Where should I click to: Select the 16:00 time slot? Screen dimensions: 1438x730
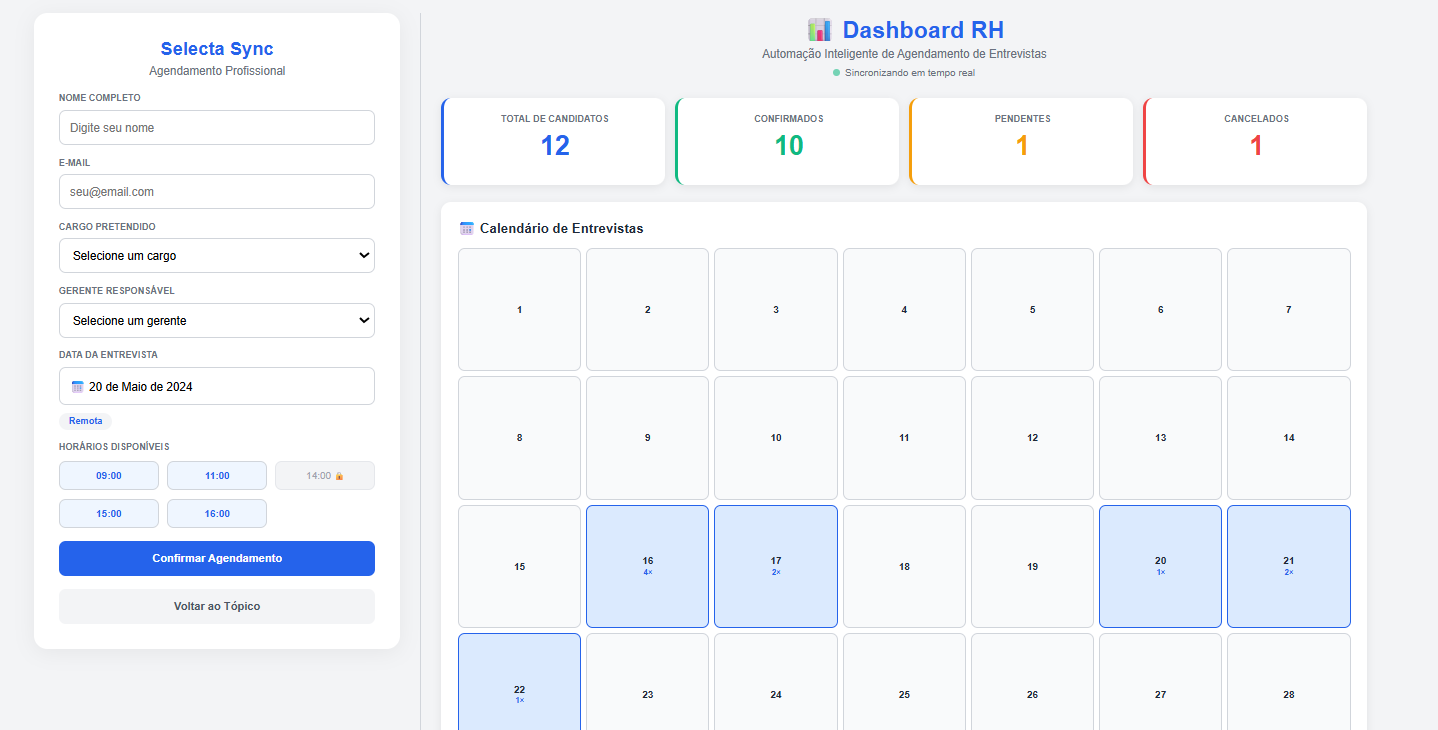coord(217,514)
